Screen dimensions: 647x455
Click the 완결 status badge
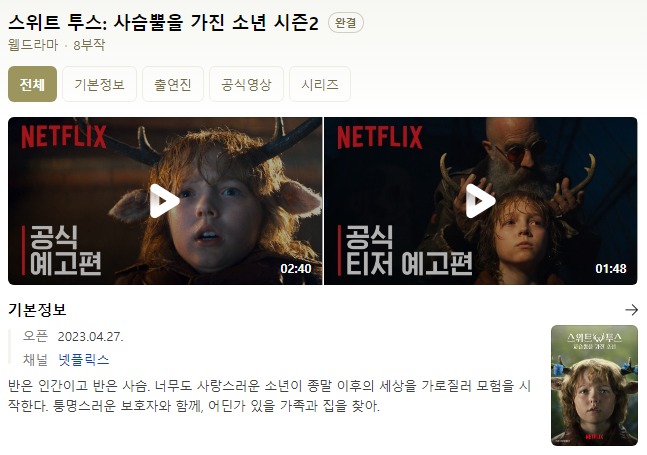coord(346,22)
